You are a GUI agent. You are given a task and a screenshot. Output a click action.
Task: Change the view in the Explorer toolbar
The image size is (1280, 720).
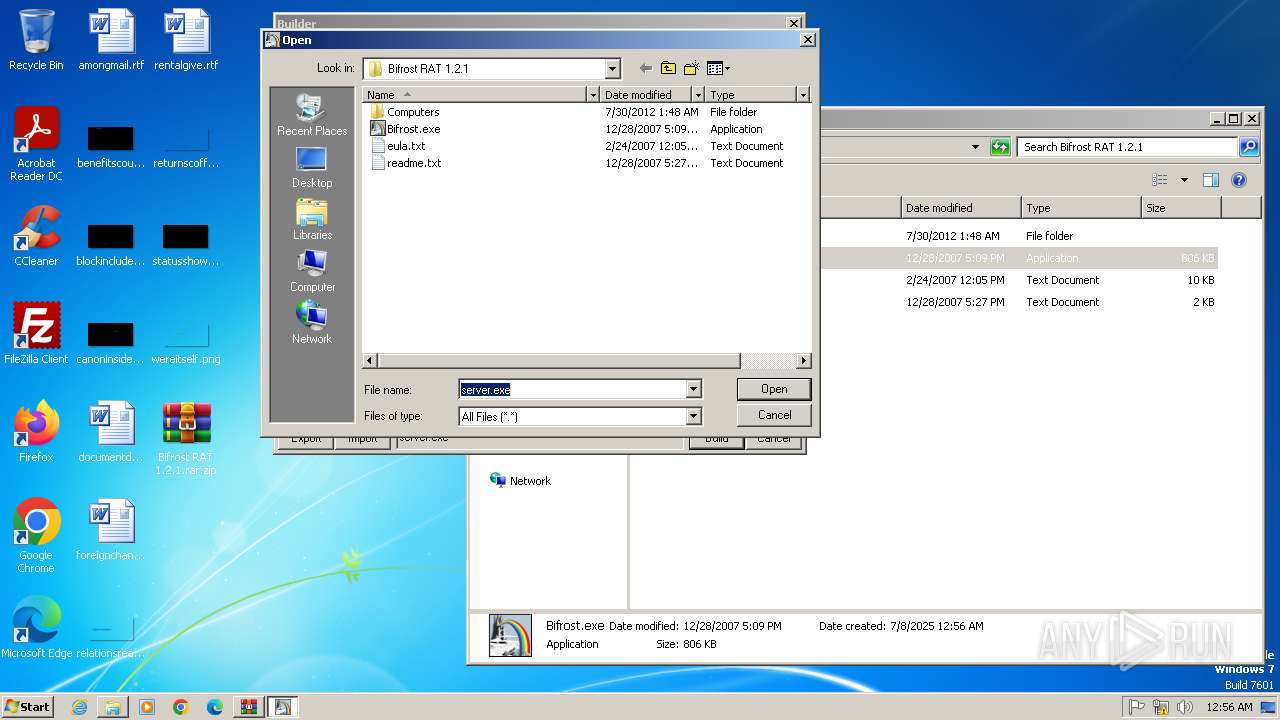(1160, 180)
